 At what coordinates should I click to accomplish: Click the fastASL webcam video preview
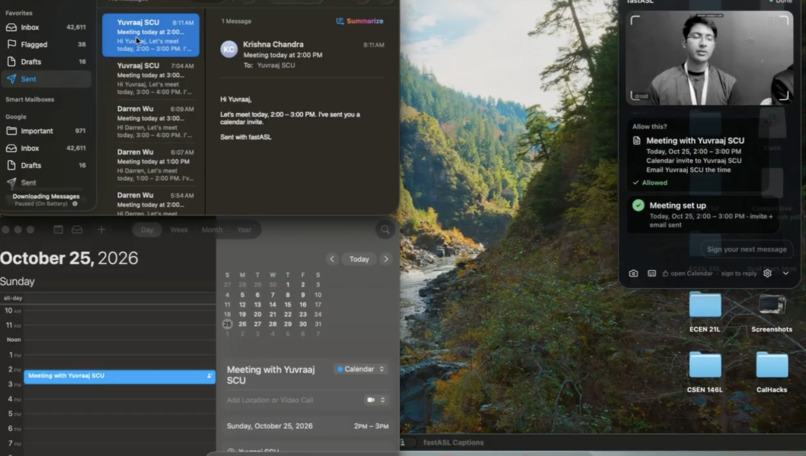click(709, 58)
